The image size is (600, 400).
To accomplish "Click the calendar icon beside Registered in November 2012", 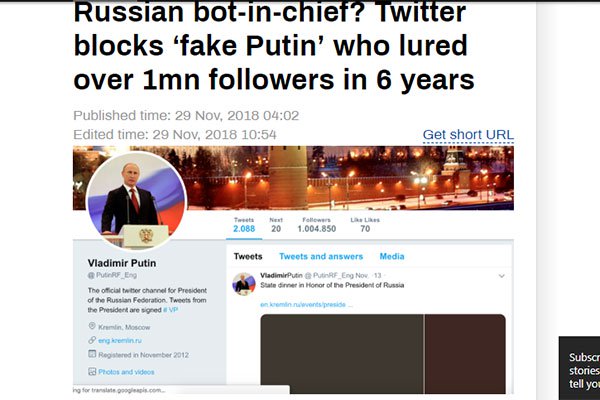I will tap(92, 354).
